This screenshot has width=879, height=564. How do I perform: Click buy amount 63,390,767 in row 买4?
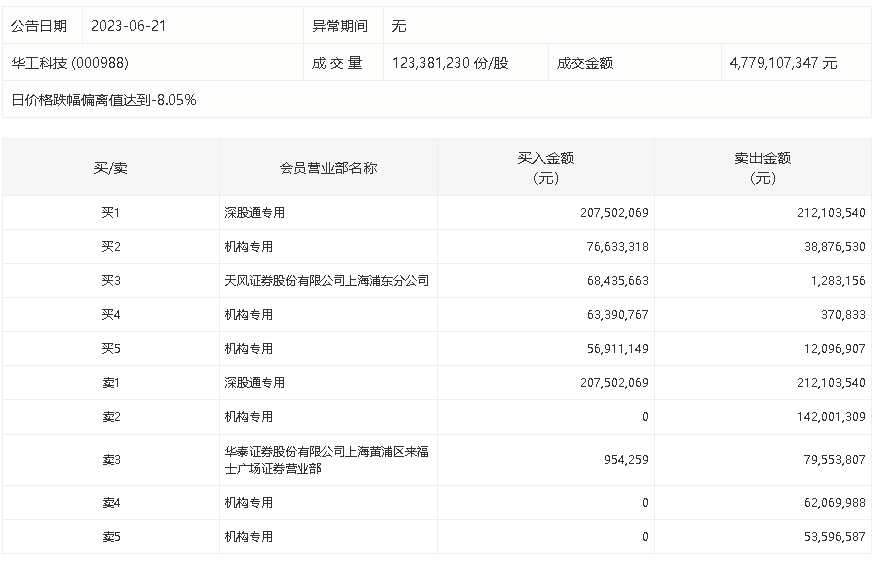point(614,315)
